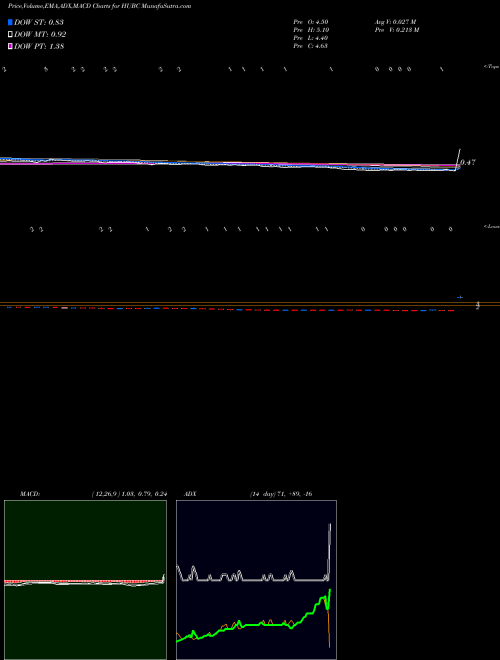The width and height of the screenshot is (500, 660).
Task: Click the 'Pre C: 4.63' value
Action: pos(311,46)
